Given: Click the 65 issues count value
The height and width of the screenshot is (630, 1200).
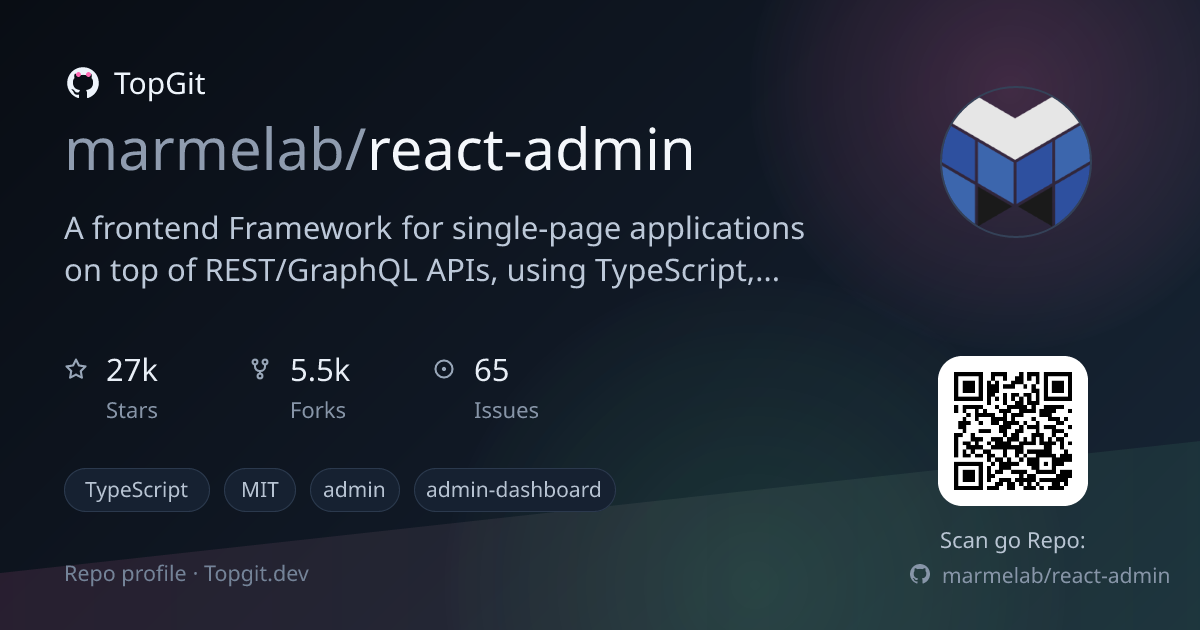Looking at the screenshot, I should (492, 371).
